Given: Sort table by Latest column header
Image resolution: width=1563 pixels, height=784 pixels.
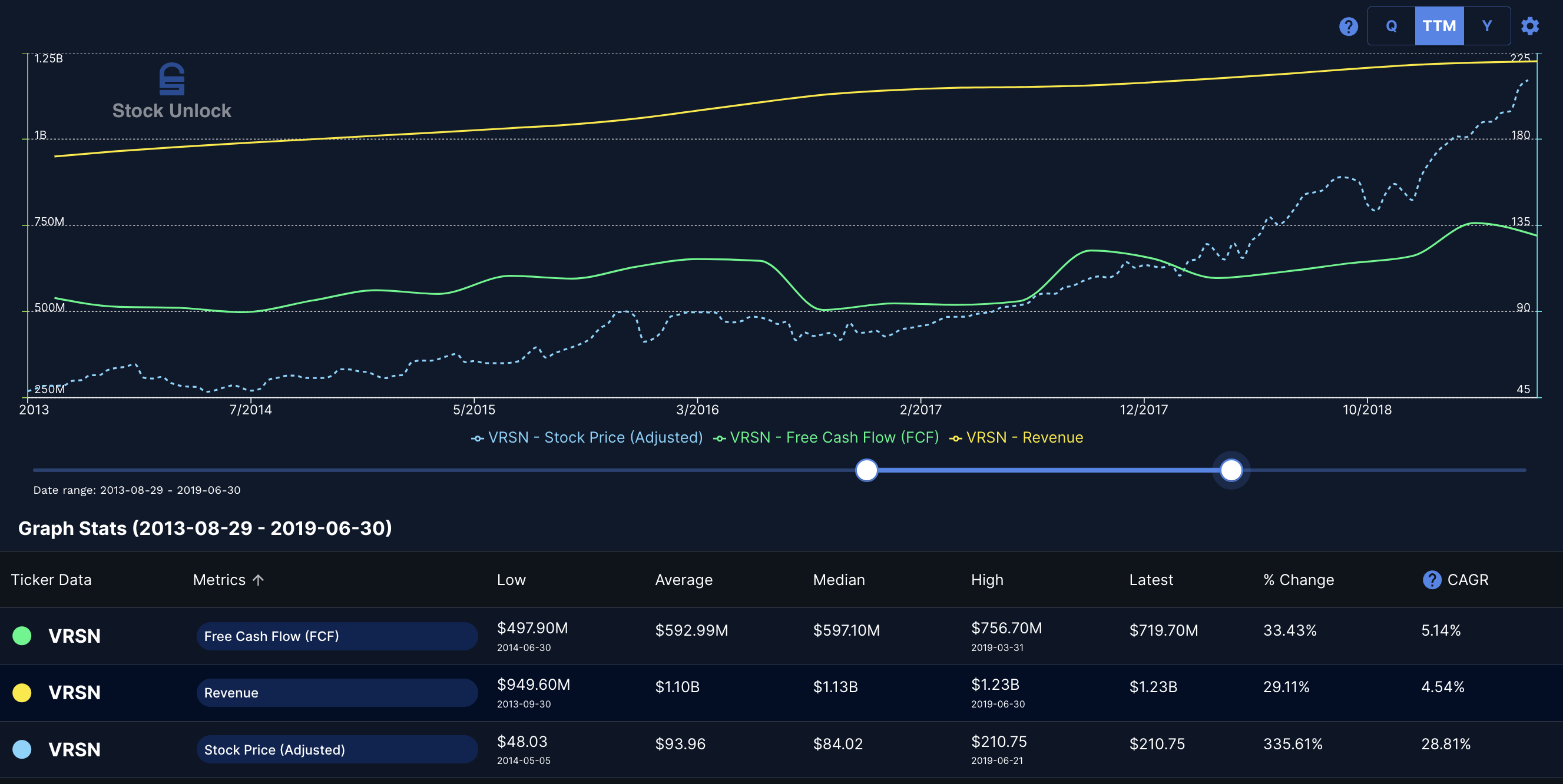Looking at the screenshot, I should pyautogui.click(x=1151, y=580).
